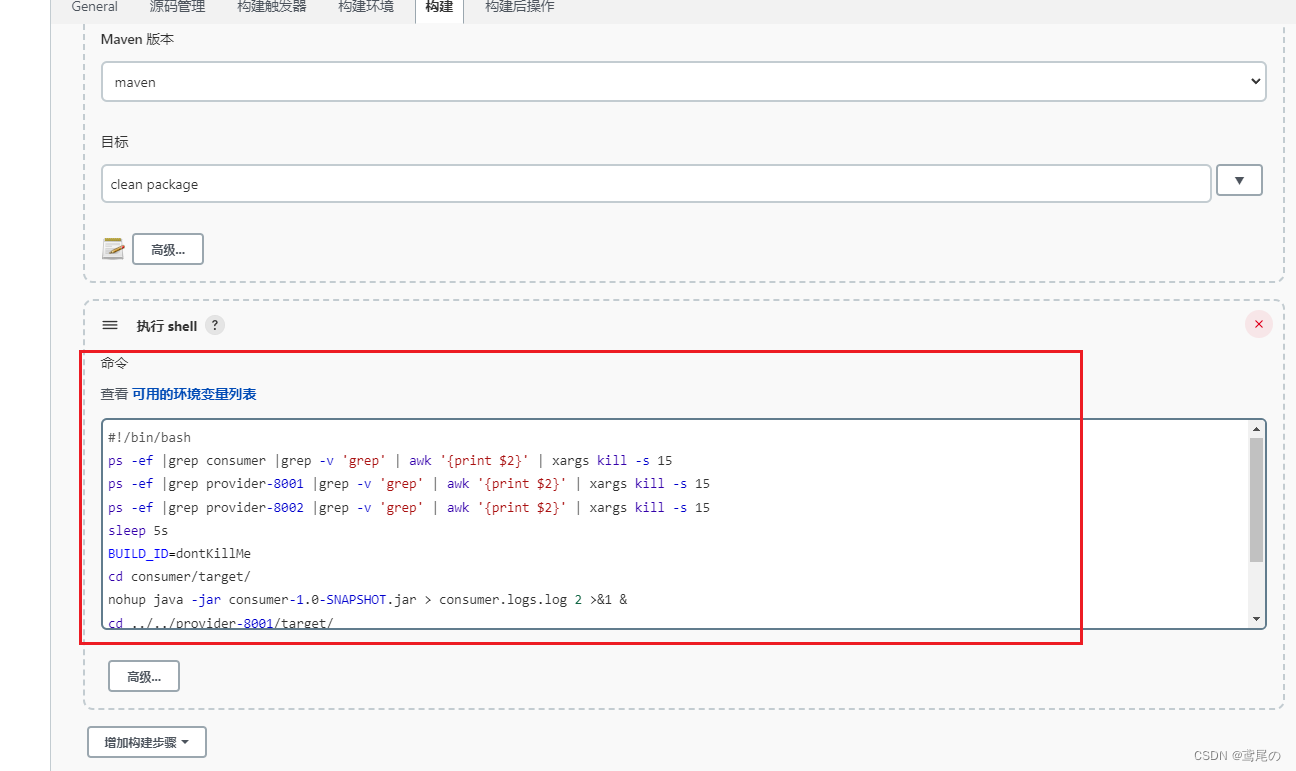Image resolution: width=1296 pixels, height=771 pixels.
Task: Click scroll down arrow of command box
Action: (x=1256, y=619)
